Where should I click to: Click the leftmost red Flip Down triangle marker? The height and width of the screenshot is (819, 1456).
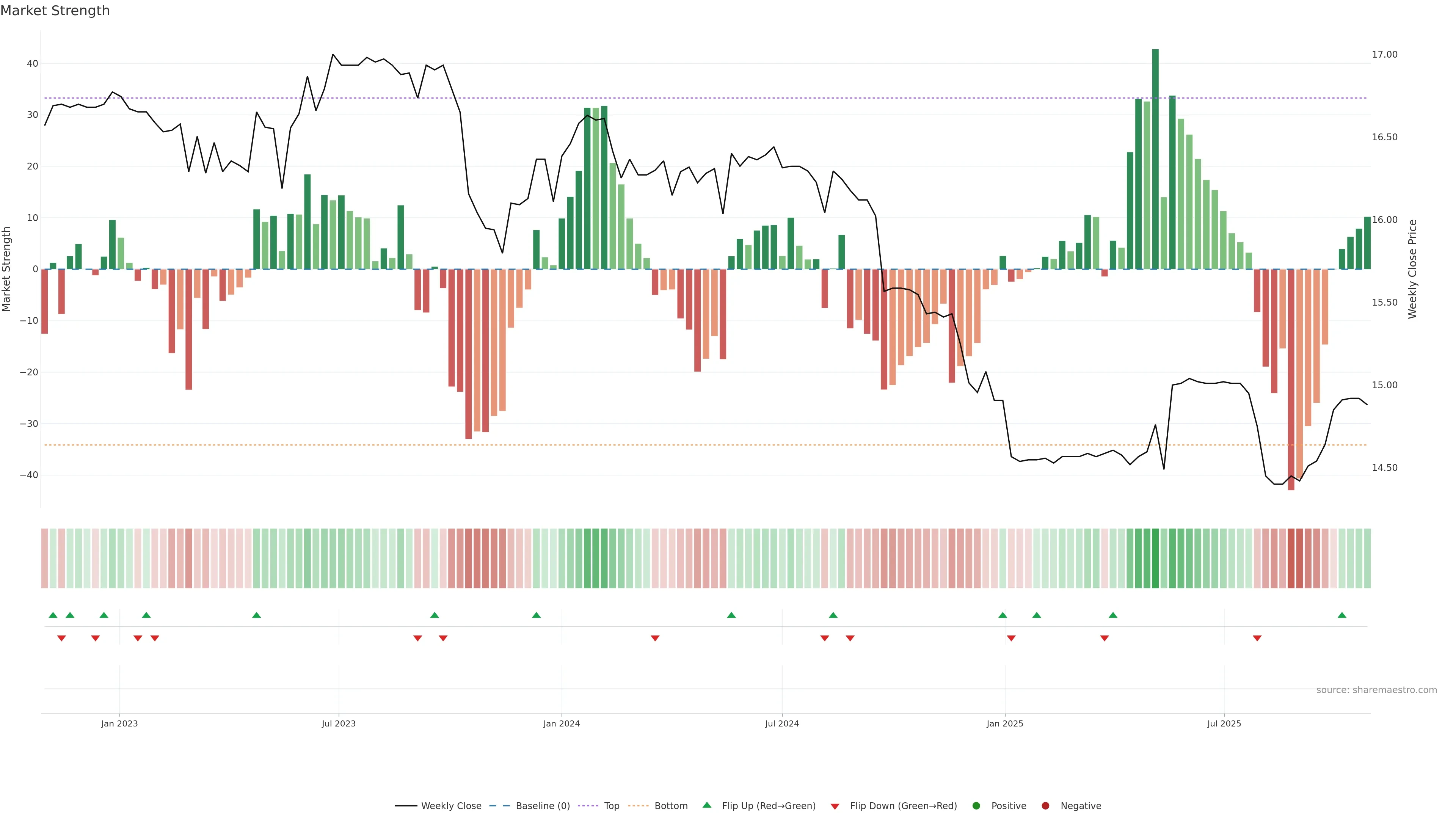61,638
